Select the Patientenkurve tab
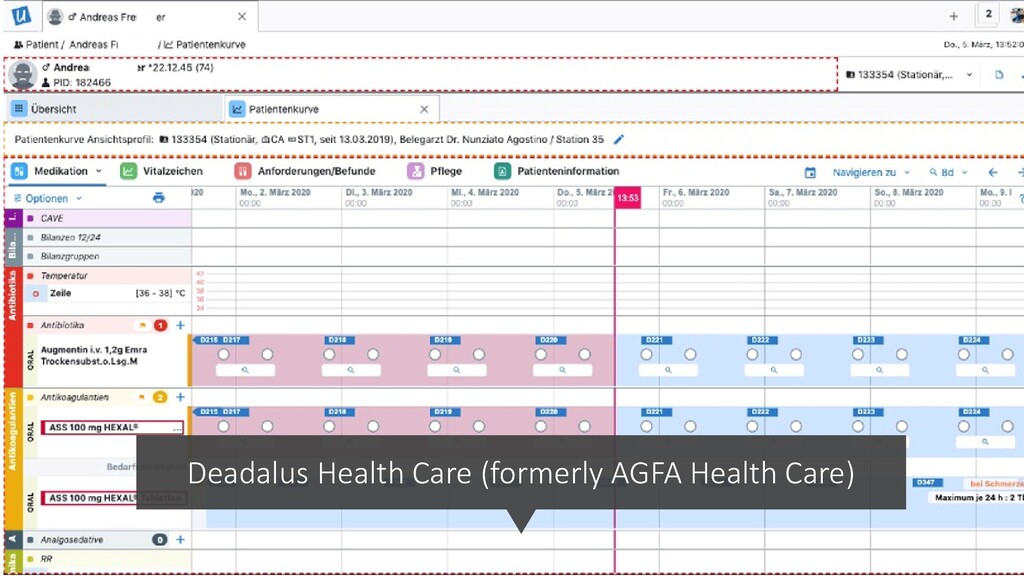Image resolution: width=1024 pixels, height=576 pixels. [x=332, y=109]
